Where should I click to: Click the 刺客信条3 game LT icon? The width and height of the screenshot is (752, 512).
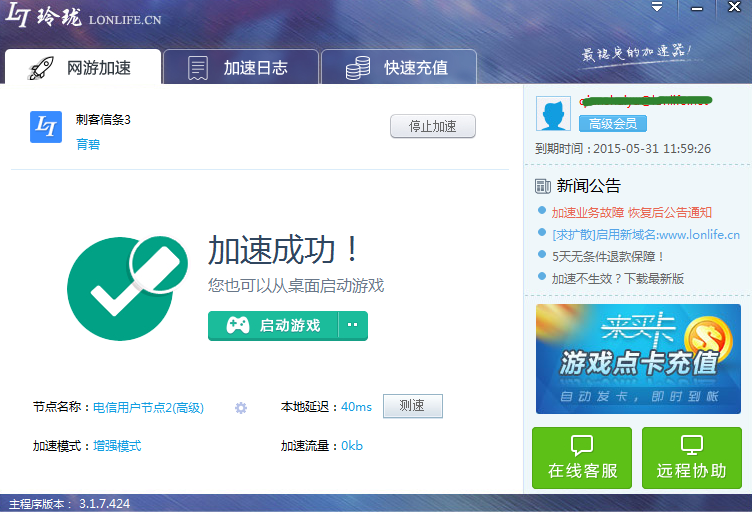pos(46,127)
